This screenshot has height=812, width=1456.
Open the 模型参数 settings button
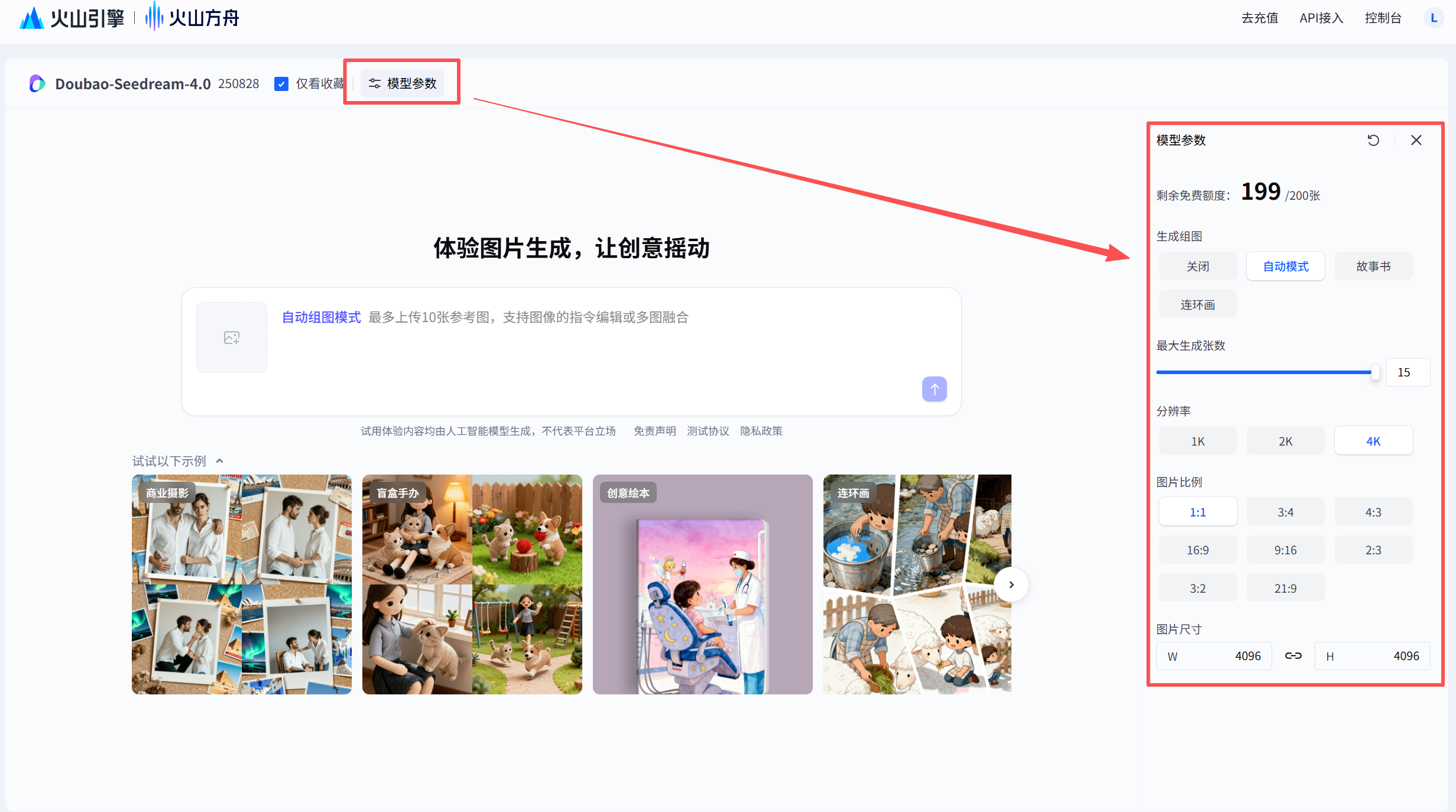(x=403, y=83)
